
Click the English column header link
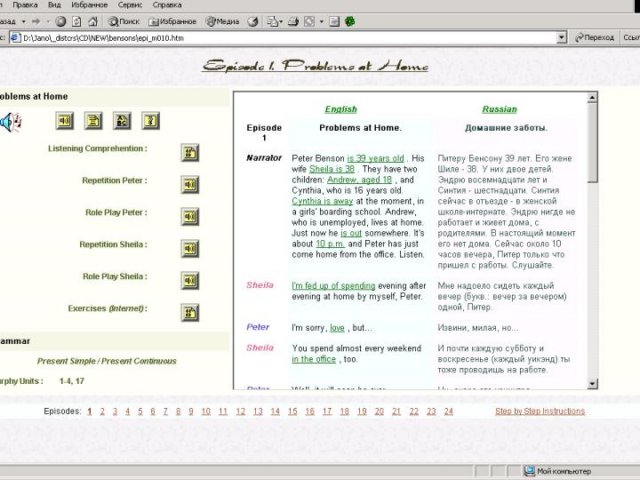(x=341, y=109)
